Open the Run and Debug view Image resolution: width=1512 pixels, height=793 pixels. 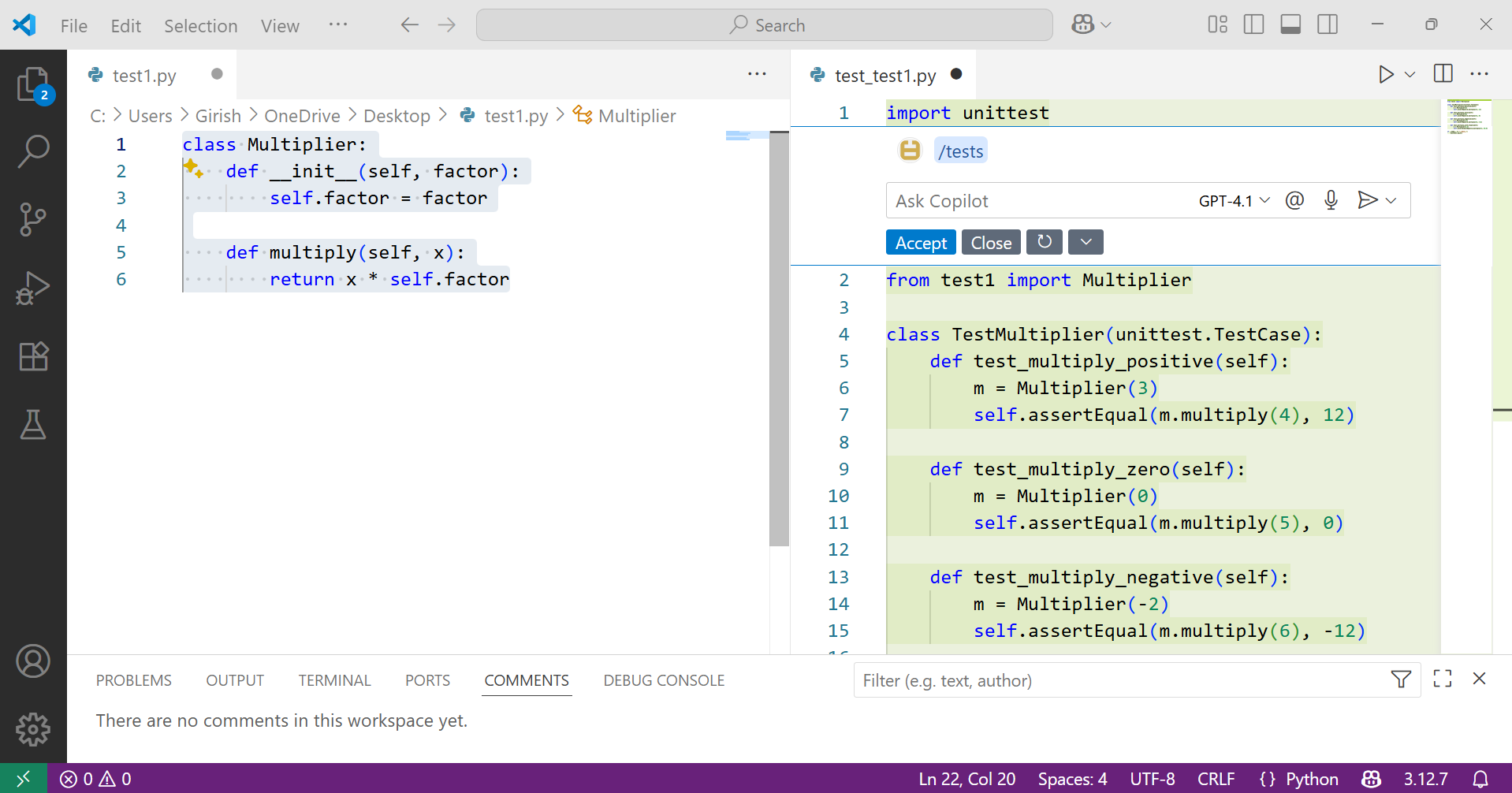click(x=33, y=289)
